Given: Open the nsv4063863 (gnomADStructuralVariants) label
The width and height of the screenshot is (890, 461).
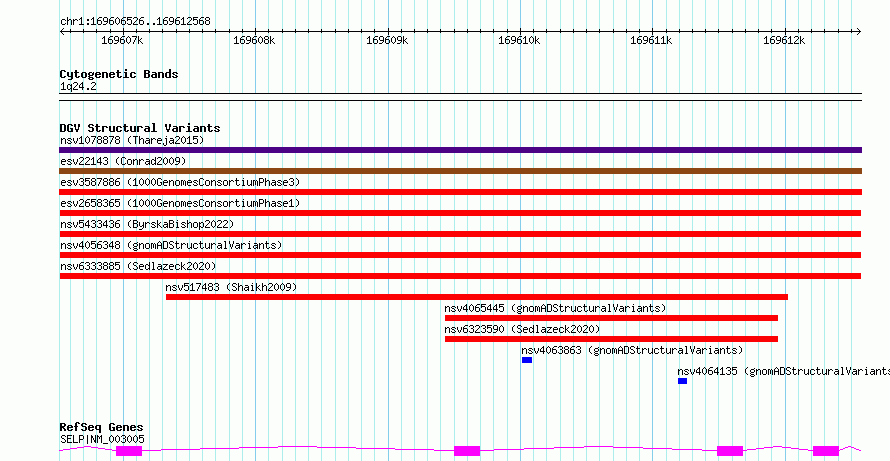Looking at the screenshot, I should pyautogui.click(x=632, y=350).
